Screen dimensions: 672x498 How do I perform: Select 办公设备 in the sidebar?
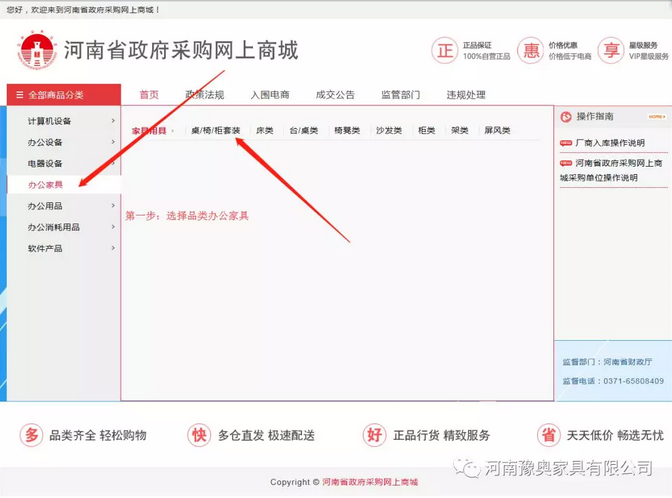click(x=45, y=142)
